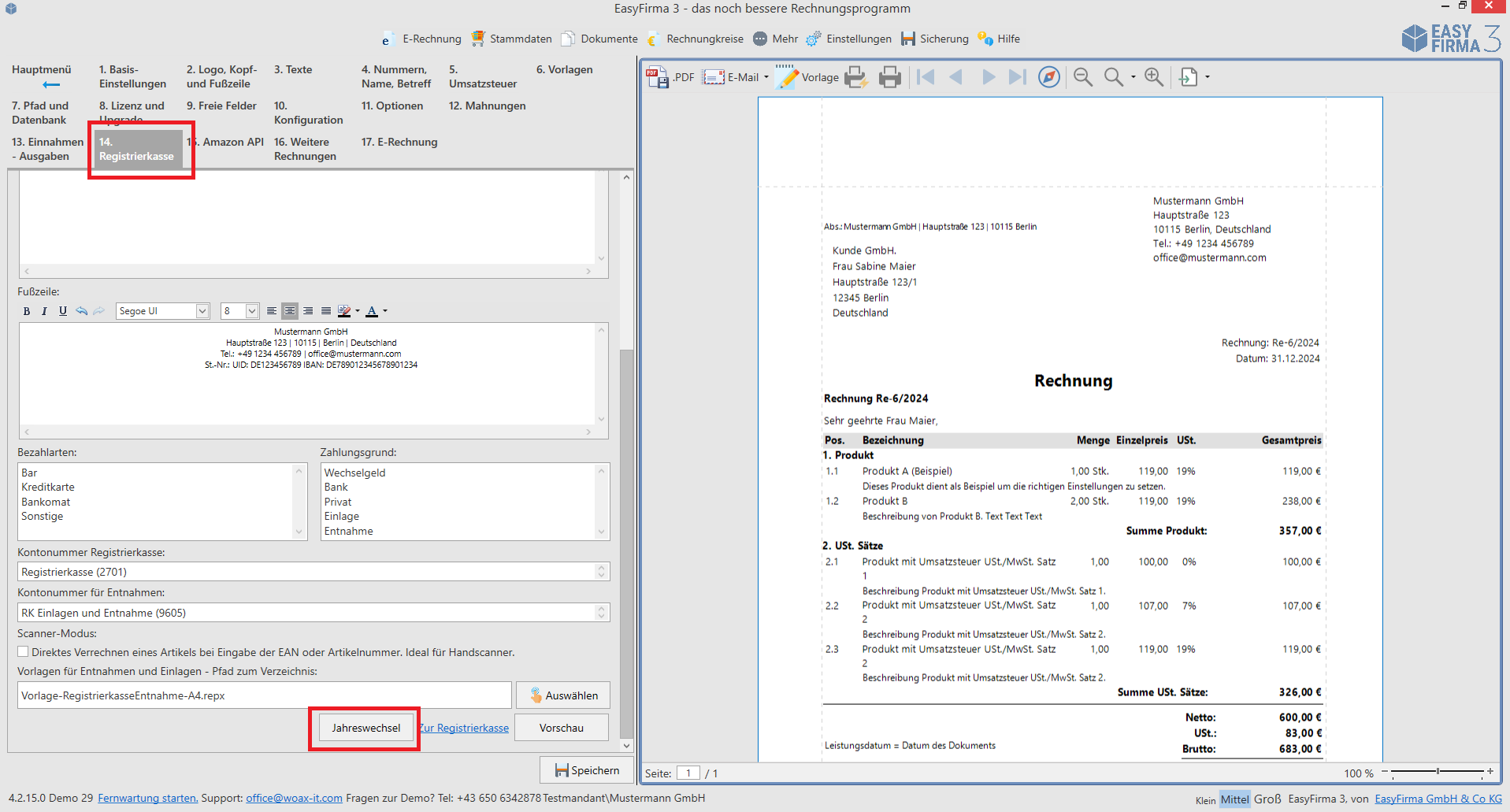Screen dimensions: 1510x812
Task: Apply font color A
Action: [372, 311]
